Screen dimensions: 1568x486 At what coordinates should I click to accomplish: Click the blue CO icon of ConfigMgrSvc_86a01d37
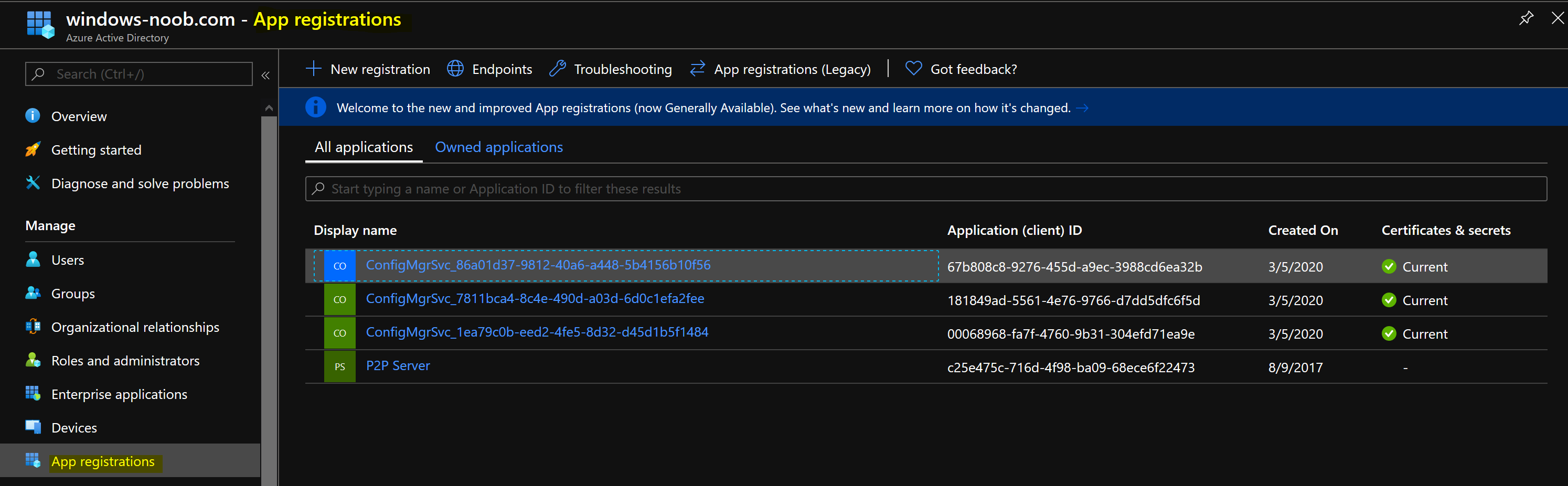coord(339,266)
